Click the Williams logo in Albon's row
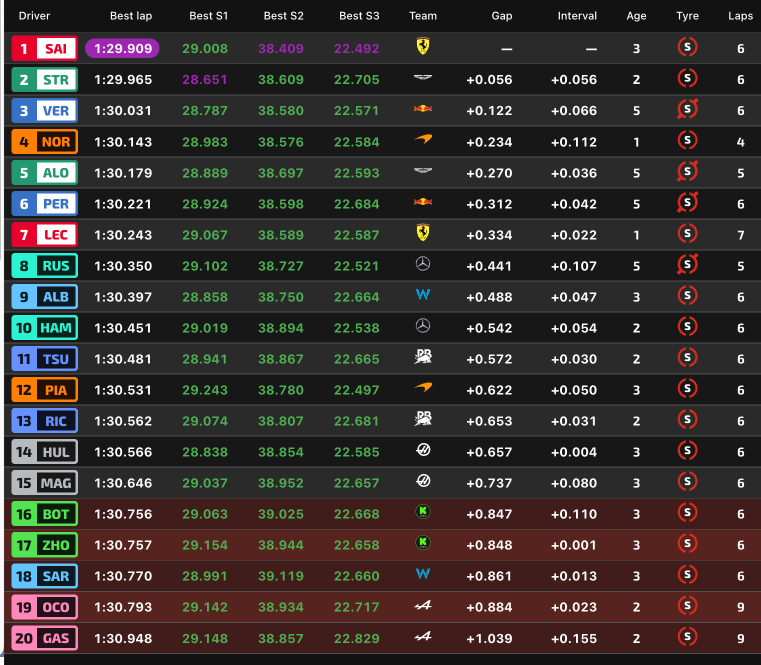Image resolution: width=761 pixels, height=665 pixels. coord(422,296)
